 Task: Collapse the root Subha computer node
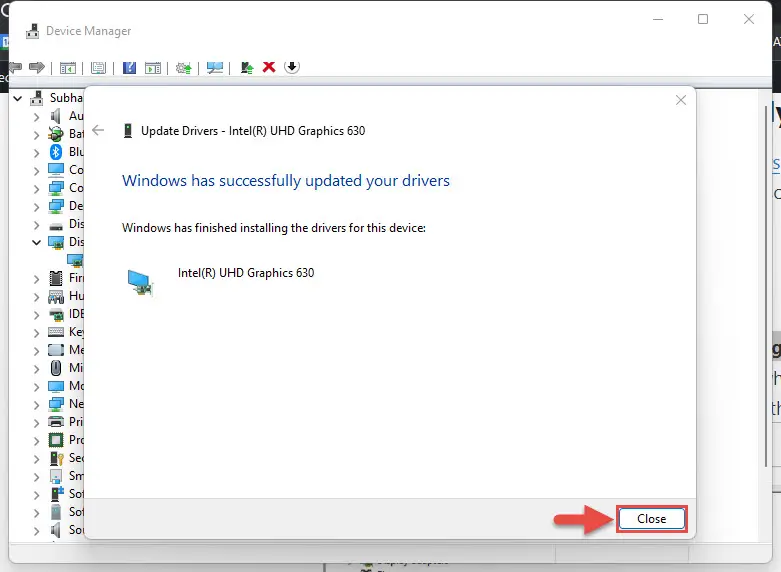[18, 99]
